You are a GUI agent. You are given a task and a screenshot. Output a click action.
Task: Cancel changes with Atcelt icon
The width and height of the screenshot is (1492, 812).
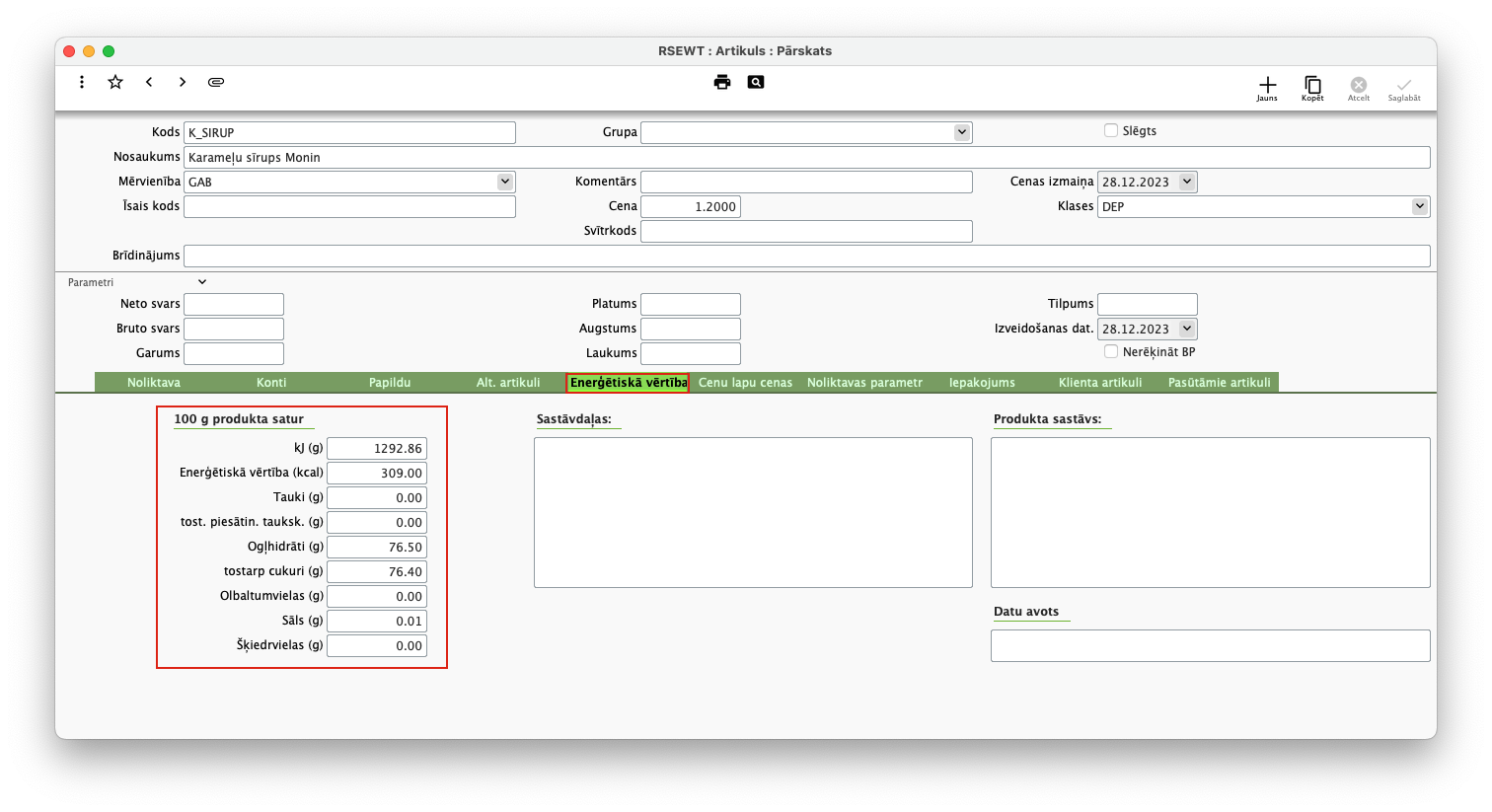point(1359,88)
